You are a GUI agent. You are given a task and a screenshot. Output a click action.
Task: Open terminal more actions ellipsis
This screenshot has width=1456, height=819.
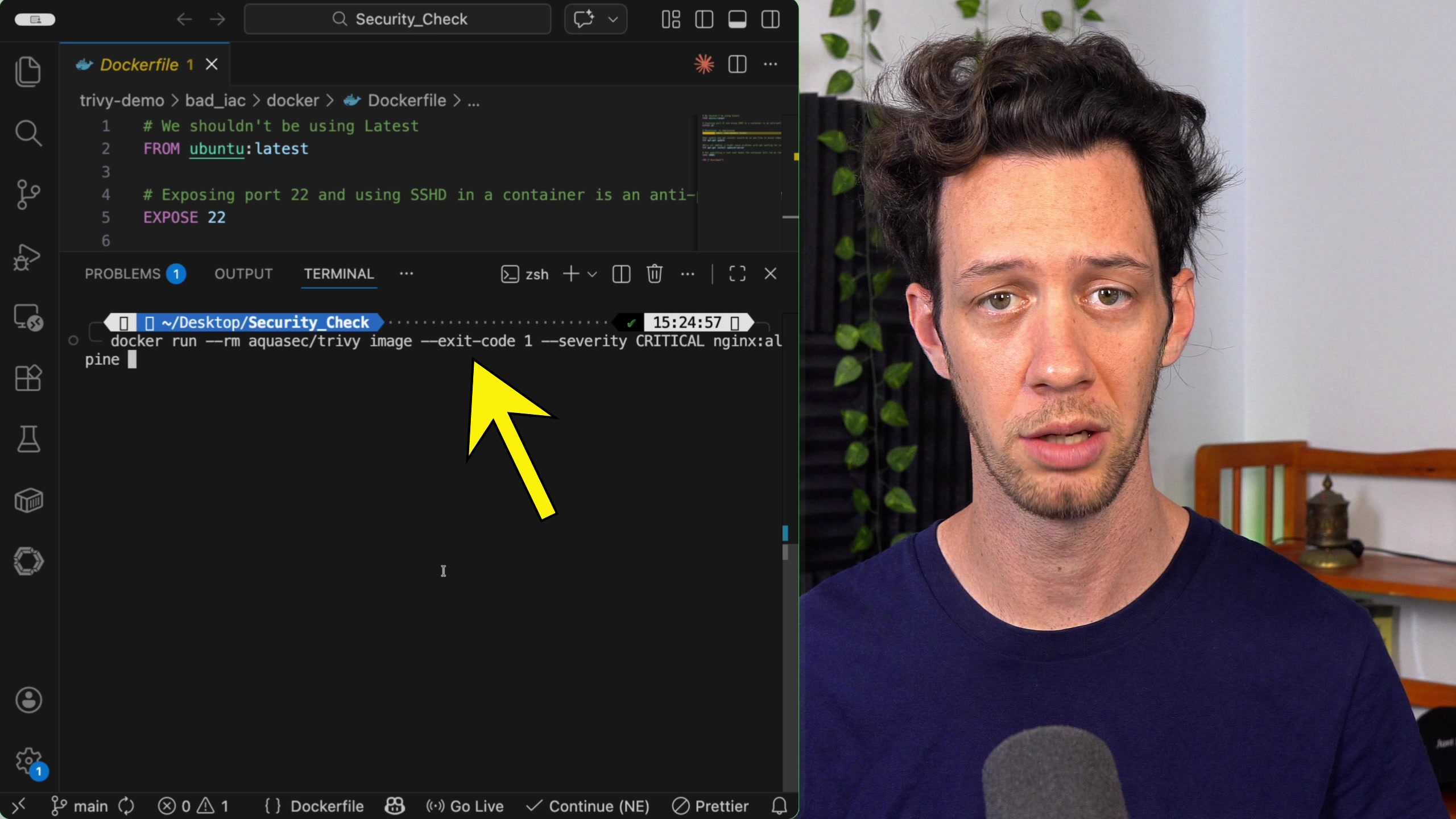pyautogui.click(x=688, y=274)
